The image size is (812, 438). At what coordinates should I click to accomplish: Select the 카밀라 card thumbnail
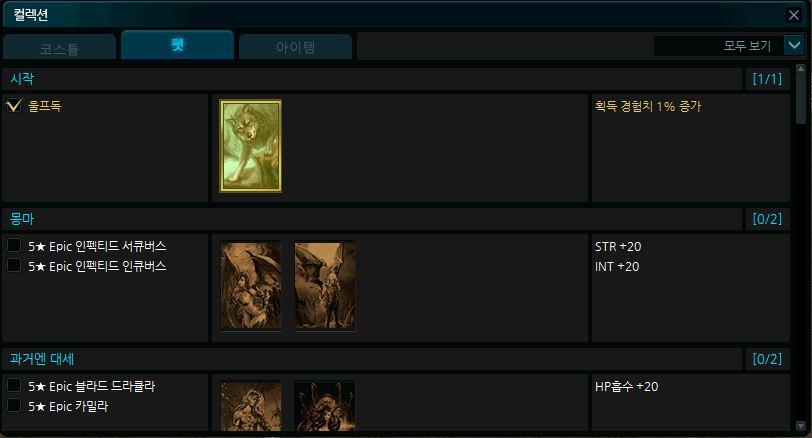coord(325,406)
